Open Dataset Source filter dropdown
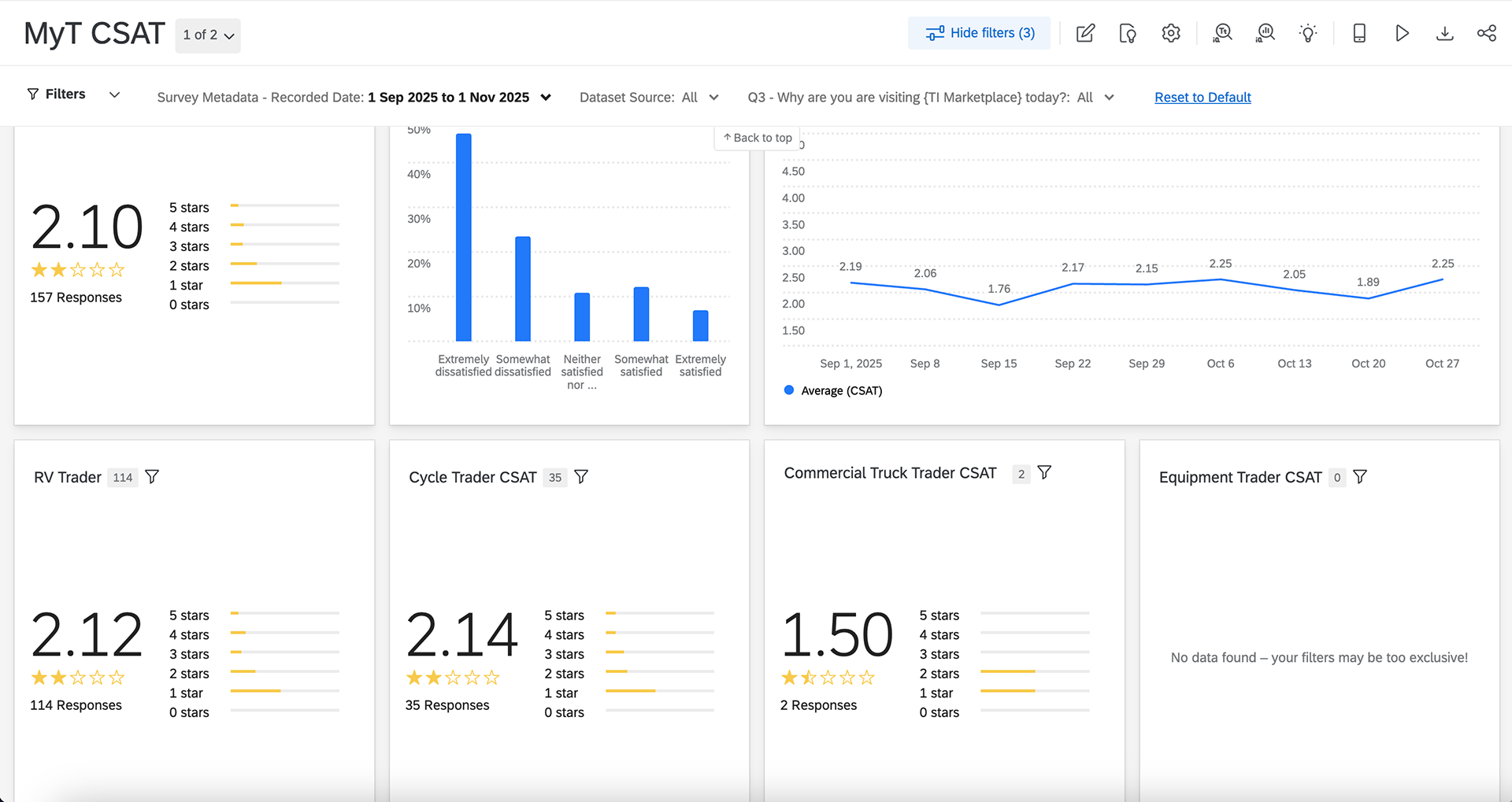 [x=649, y=98]
